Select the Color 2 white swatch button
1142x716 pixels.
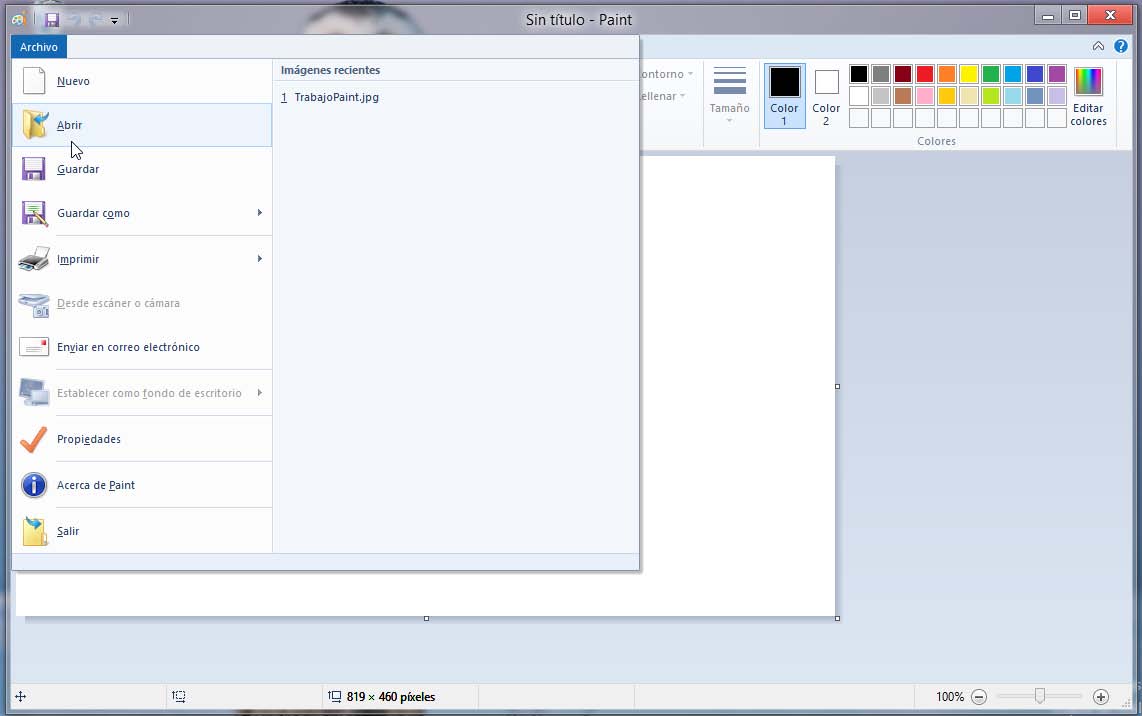[826, 95]
